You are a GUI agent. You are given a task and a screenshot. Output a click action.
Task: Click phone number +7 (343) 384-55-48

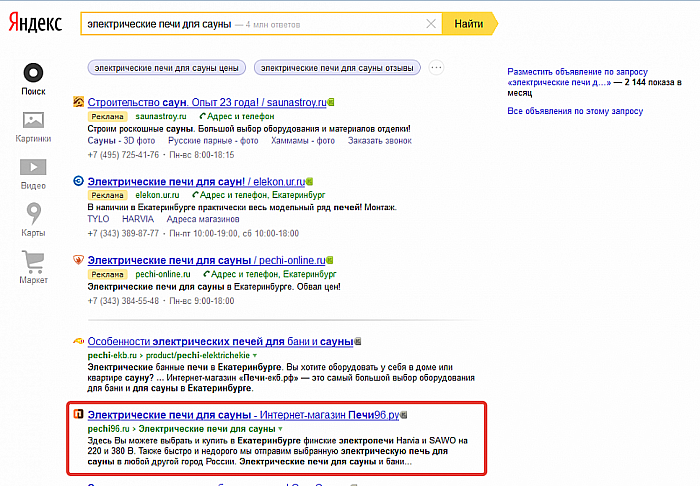[123, 301]
